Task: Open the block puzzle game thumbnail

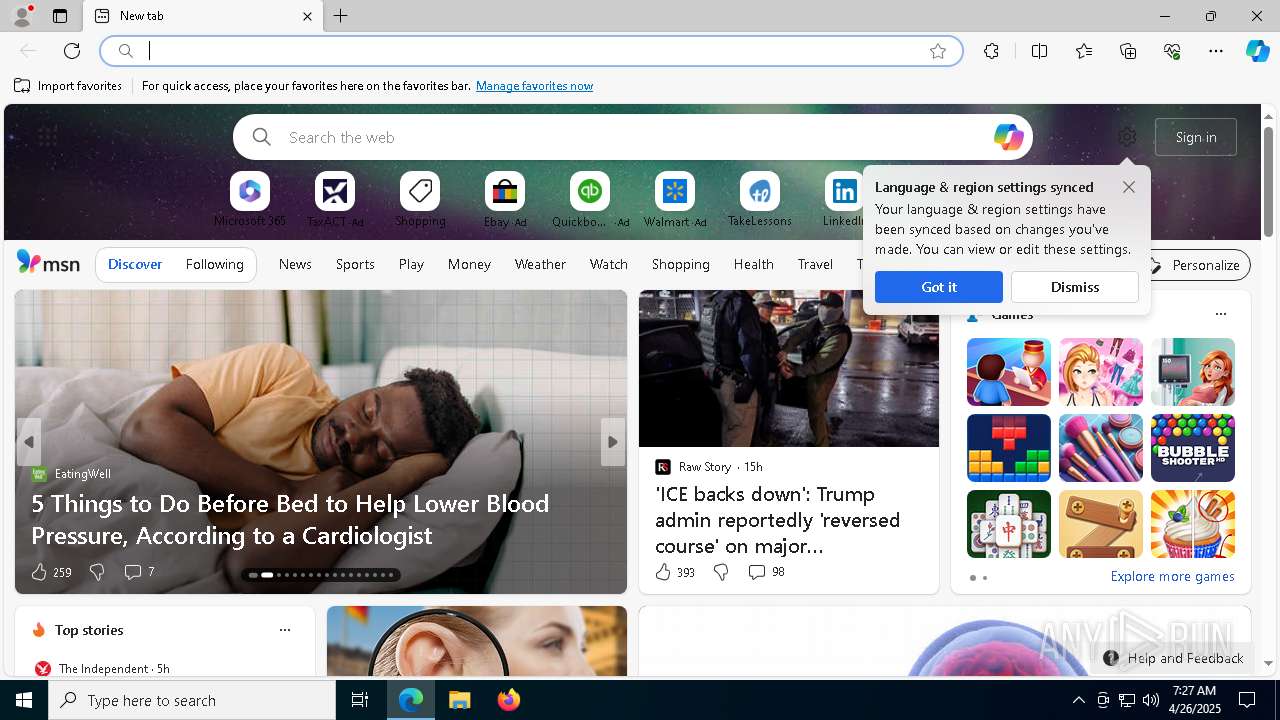Action: click(1009, 448)
